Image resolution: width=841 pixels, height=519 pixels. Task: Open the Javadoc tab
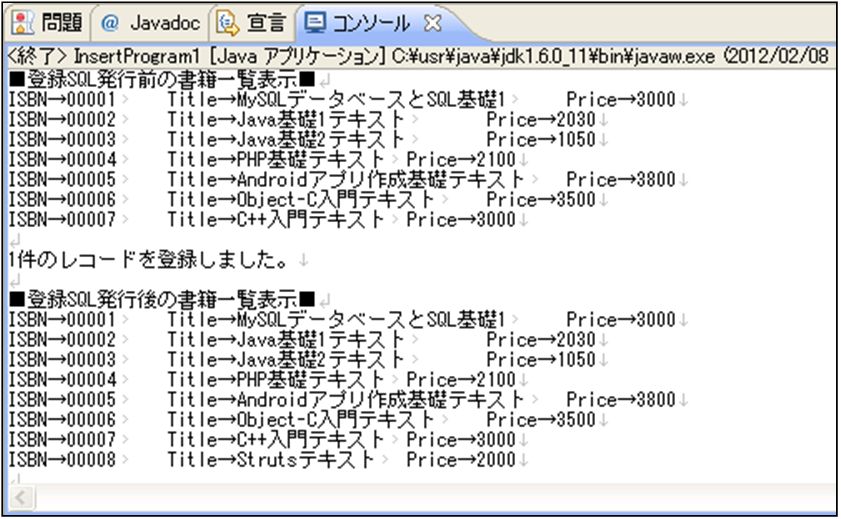click(165, 21)
